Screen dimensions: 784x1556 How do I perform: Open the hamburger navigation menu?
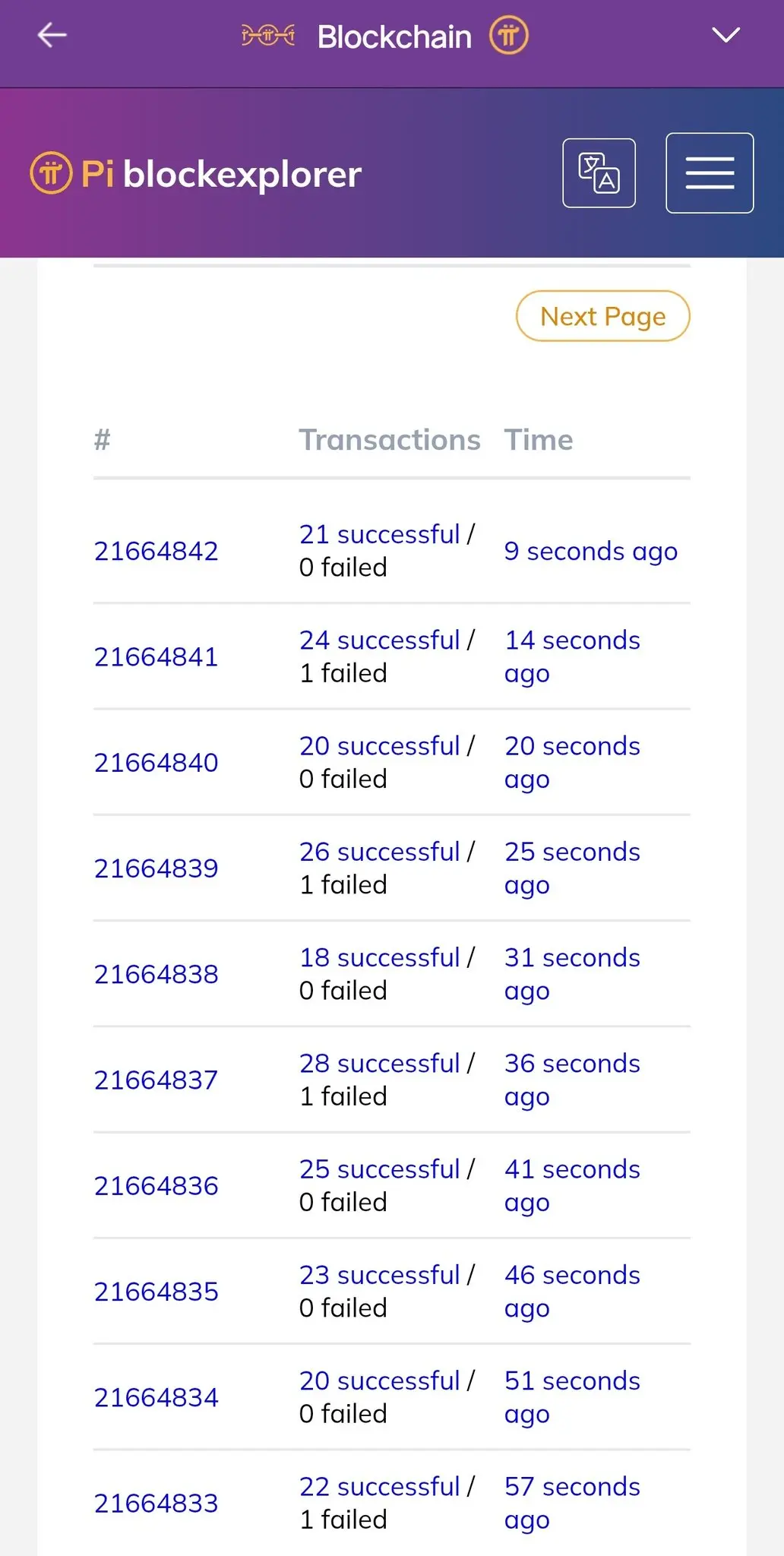tap(709, 172)
